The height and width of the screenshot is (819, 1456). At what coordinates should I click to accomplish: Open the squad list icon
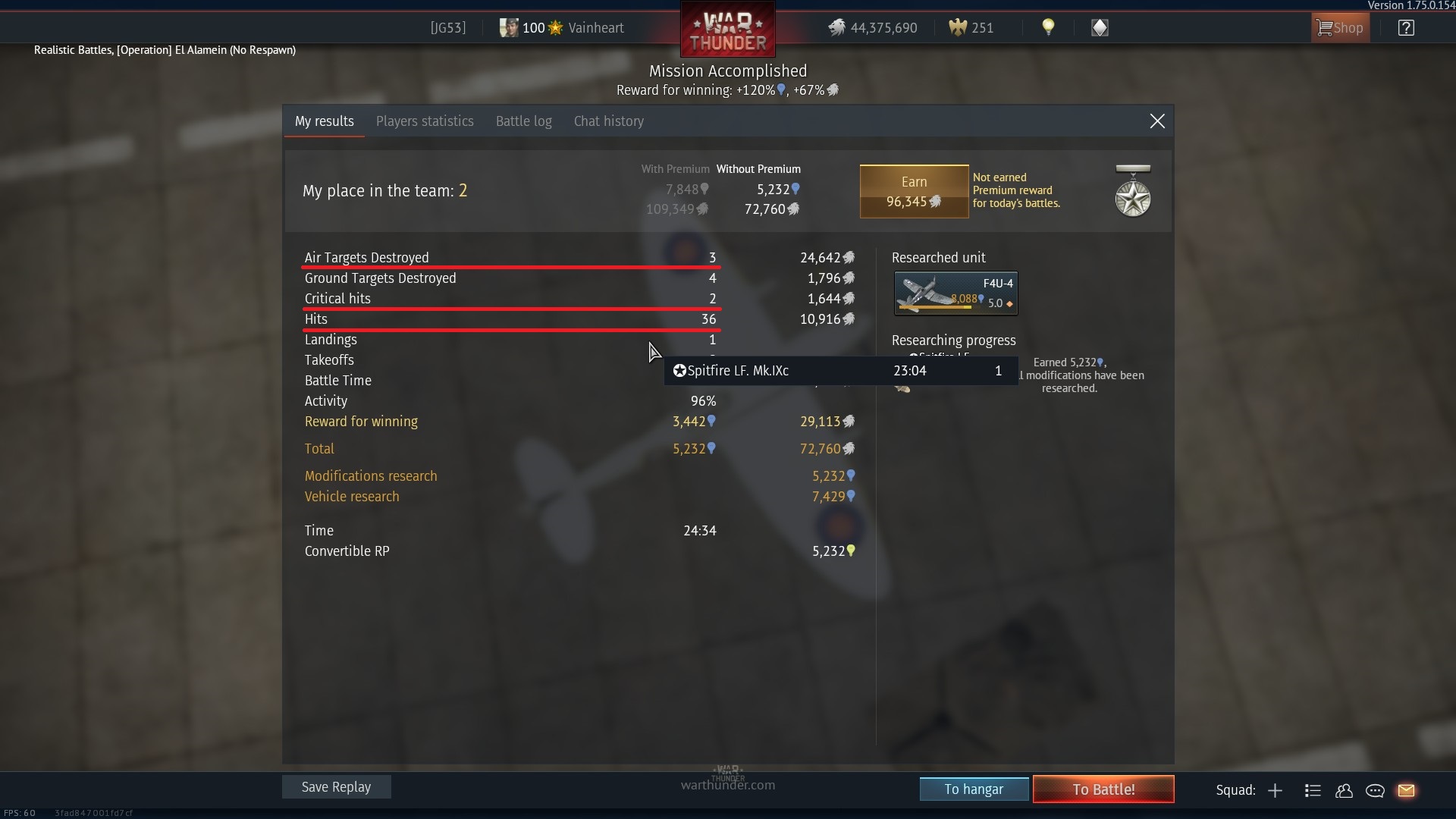pos(1313,790)
